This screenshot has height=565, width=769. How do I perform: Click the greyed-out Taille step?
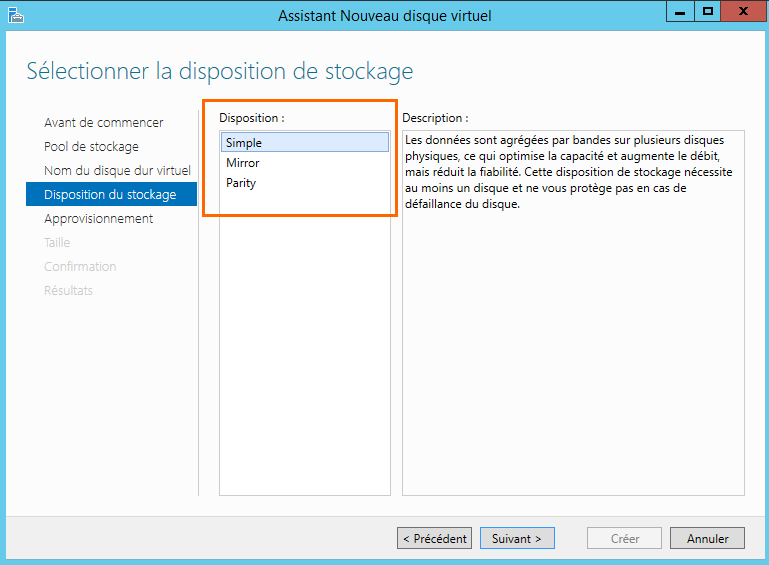tap(57, 243)
